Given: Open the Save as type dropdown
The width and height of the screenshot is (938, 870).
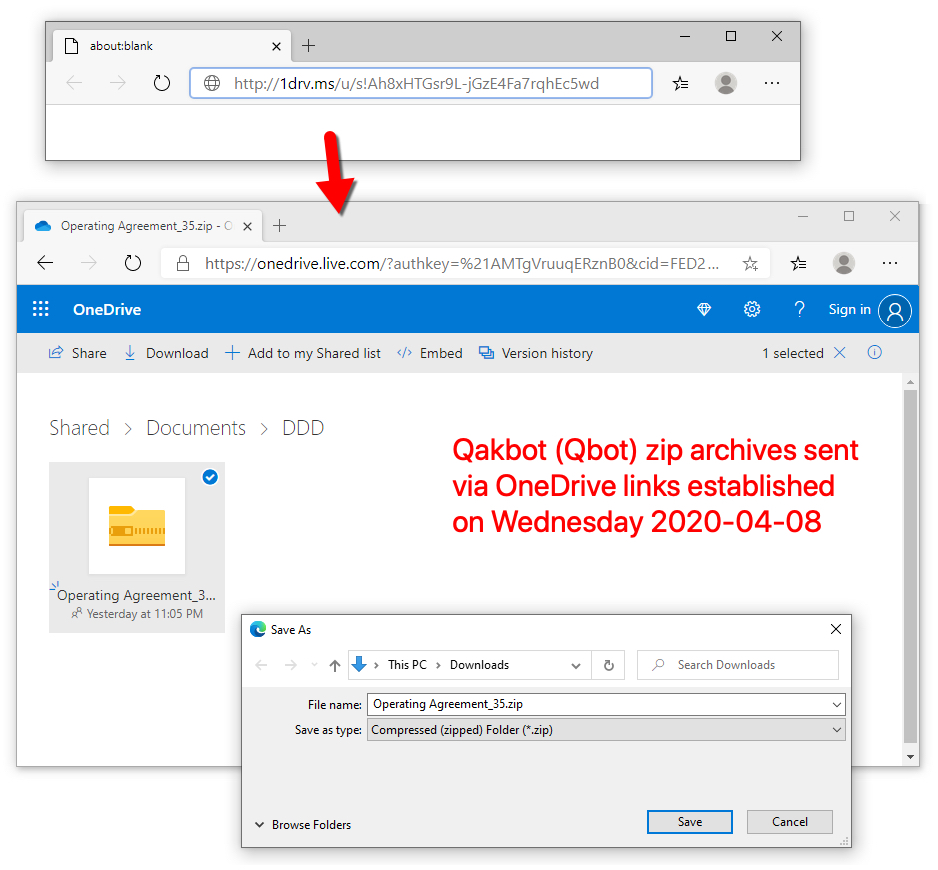Looking at the screenshot, I should coord(606,730).
